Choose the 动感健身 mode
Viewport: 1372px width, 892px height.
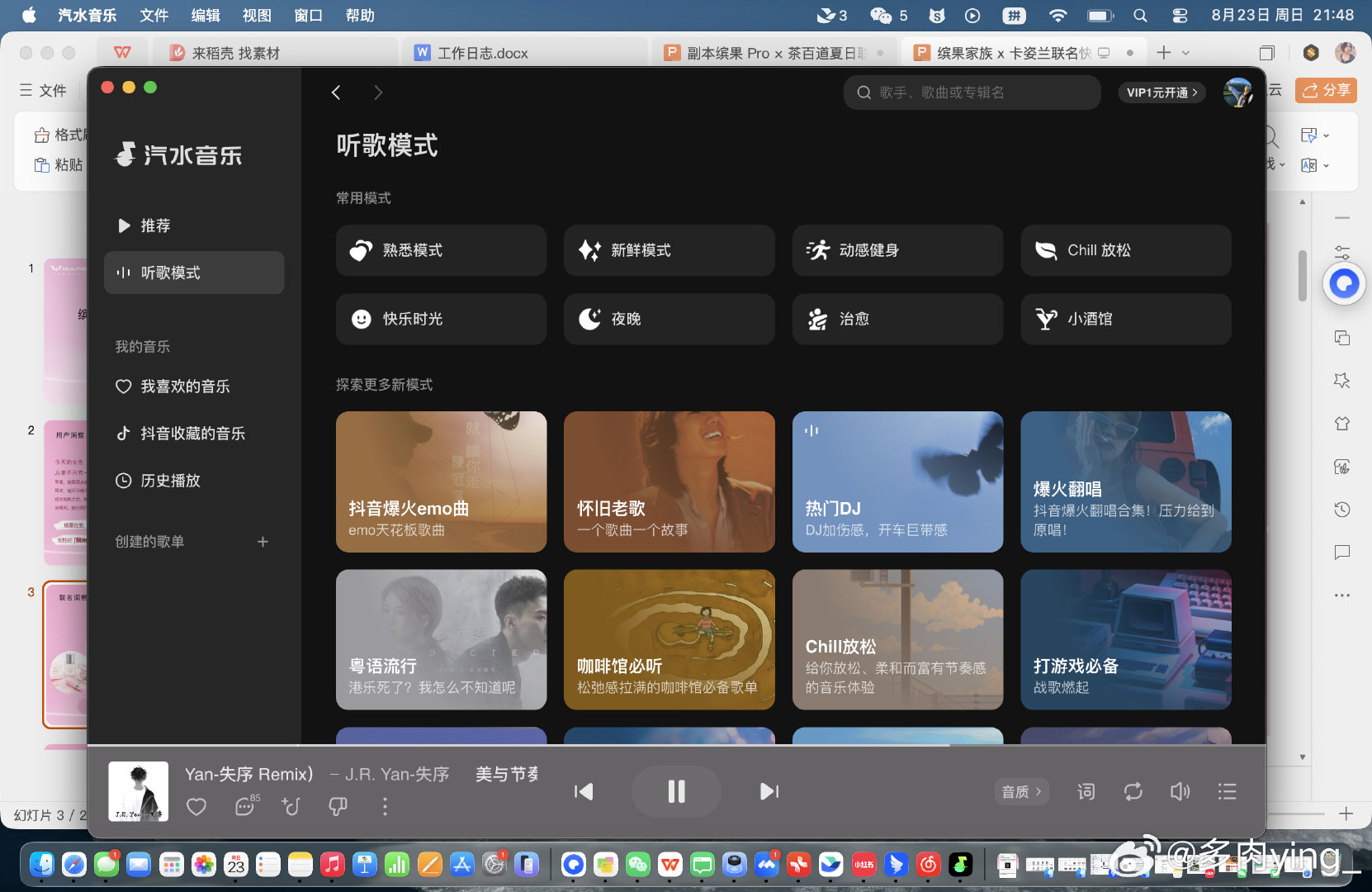coord(897,250)
